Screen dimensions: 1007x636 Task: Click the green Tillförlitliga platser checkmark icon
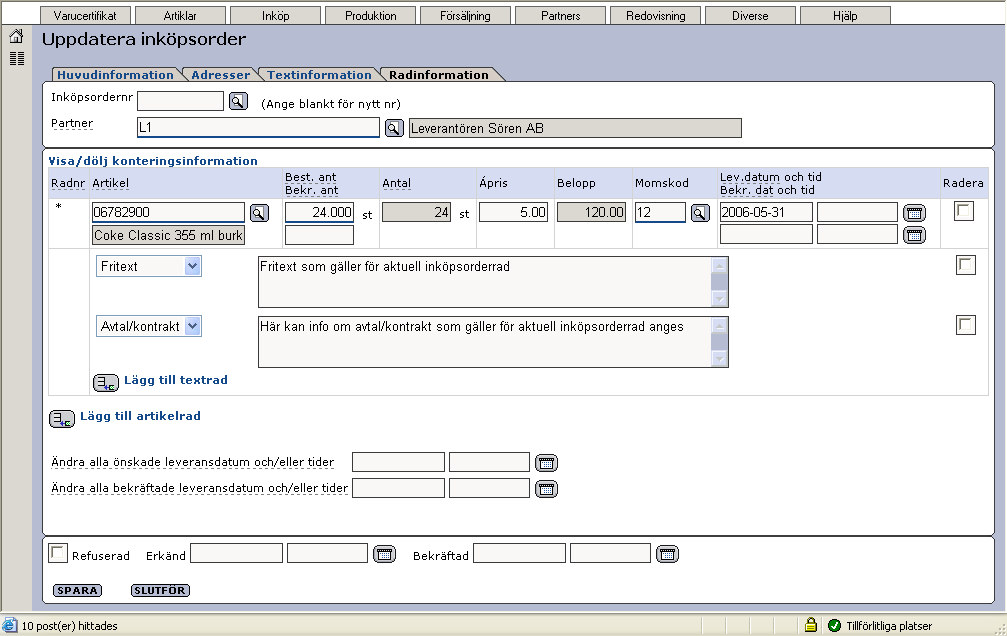(834, 625)
